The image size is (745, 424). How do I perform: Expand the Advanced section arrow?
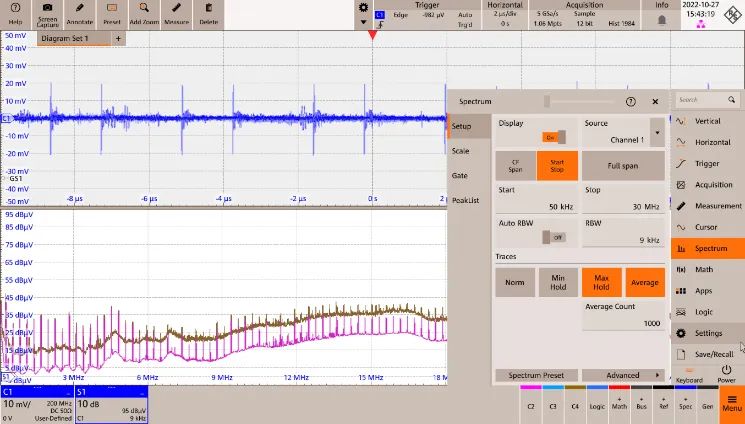tap(657, 376)
